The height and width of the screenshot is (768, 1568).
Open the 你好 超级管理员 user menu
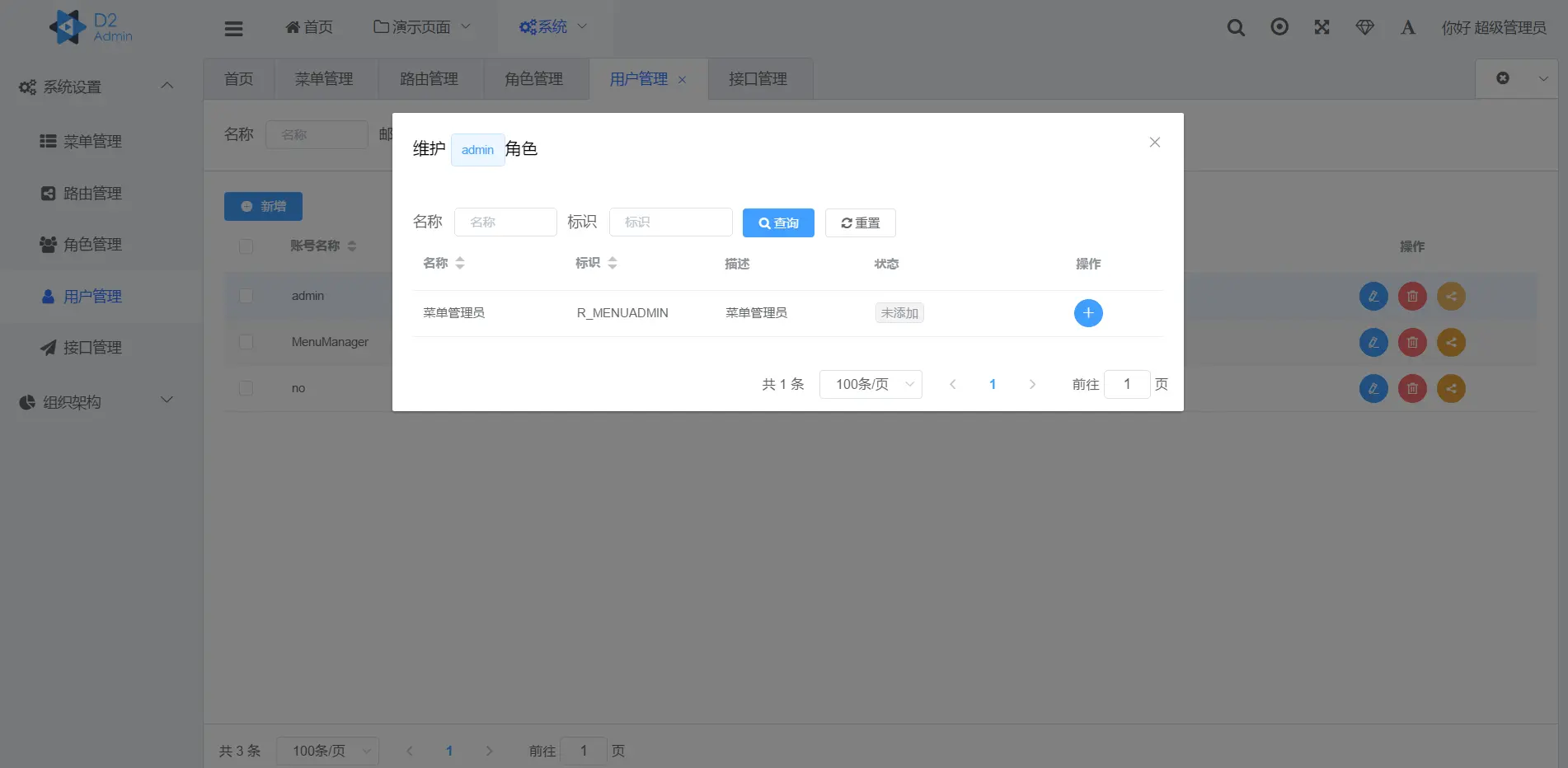(x=1493, y=28)
